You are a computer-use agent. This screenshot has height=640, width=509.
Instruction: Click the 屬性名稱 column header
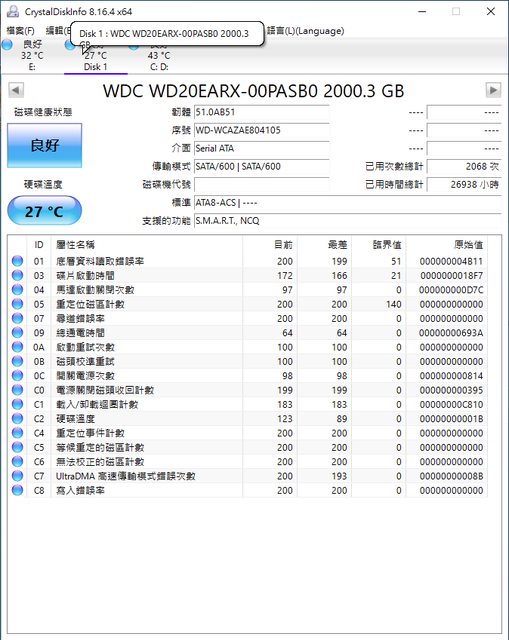(75, 244)
